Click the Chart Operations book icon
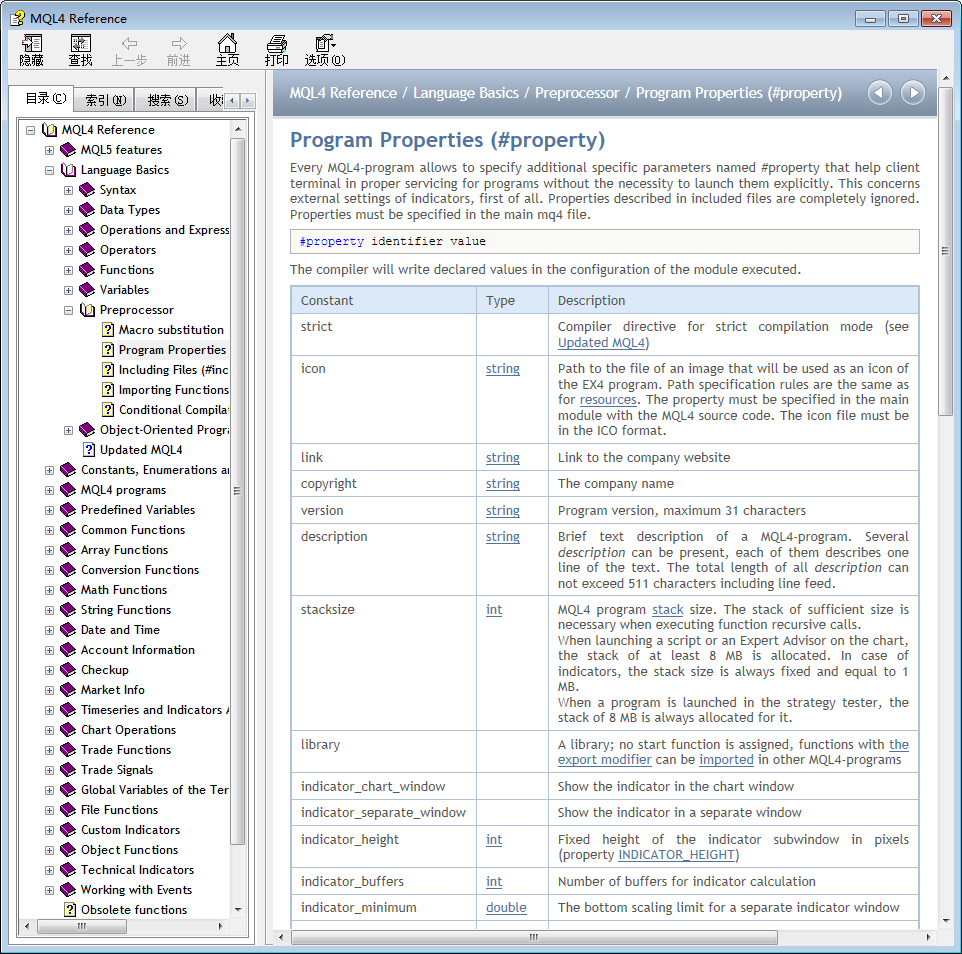The image size is (962, 954). (68, 730)
